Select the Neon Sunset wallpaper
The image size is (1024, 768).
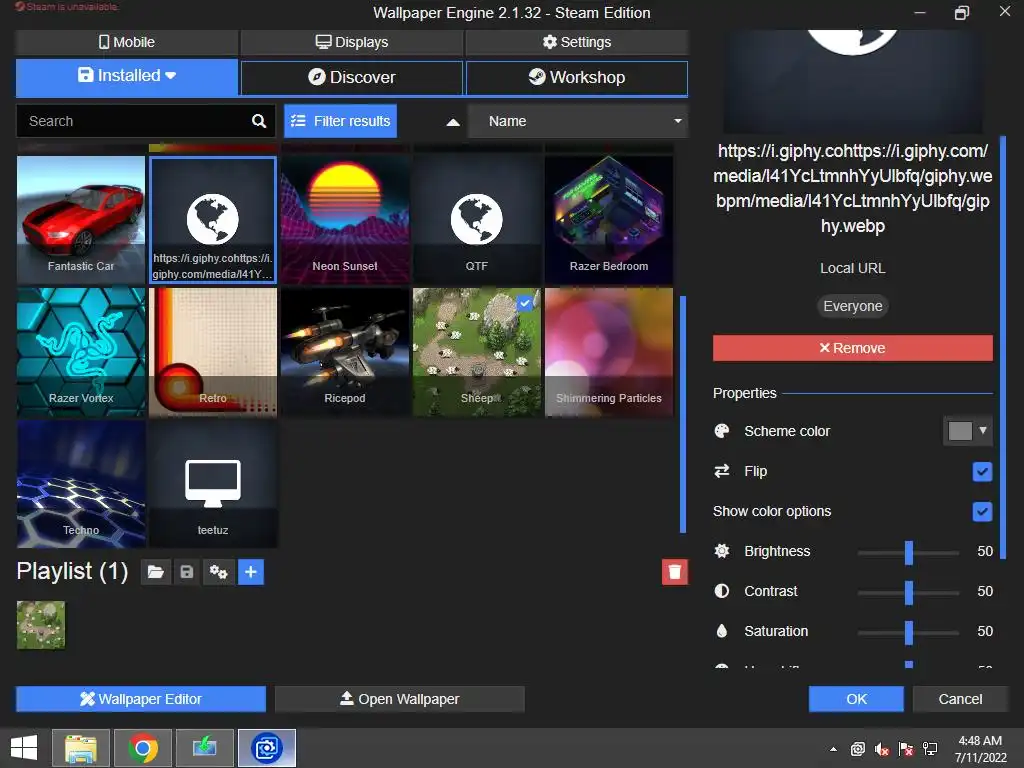click(345, 219)
